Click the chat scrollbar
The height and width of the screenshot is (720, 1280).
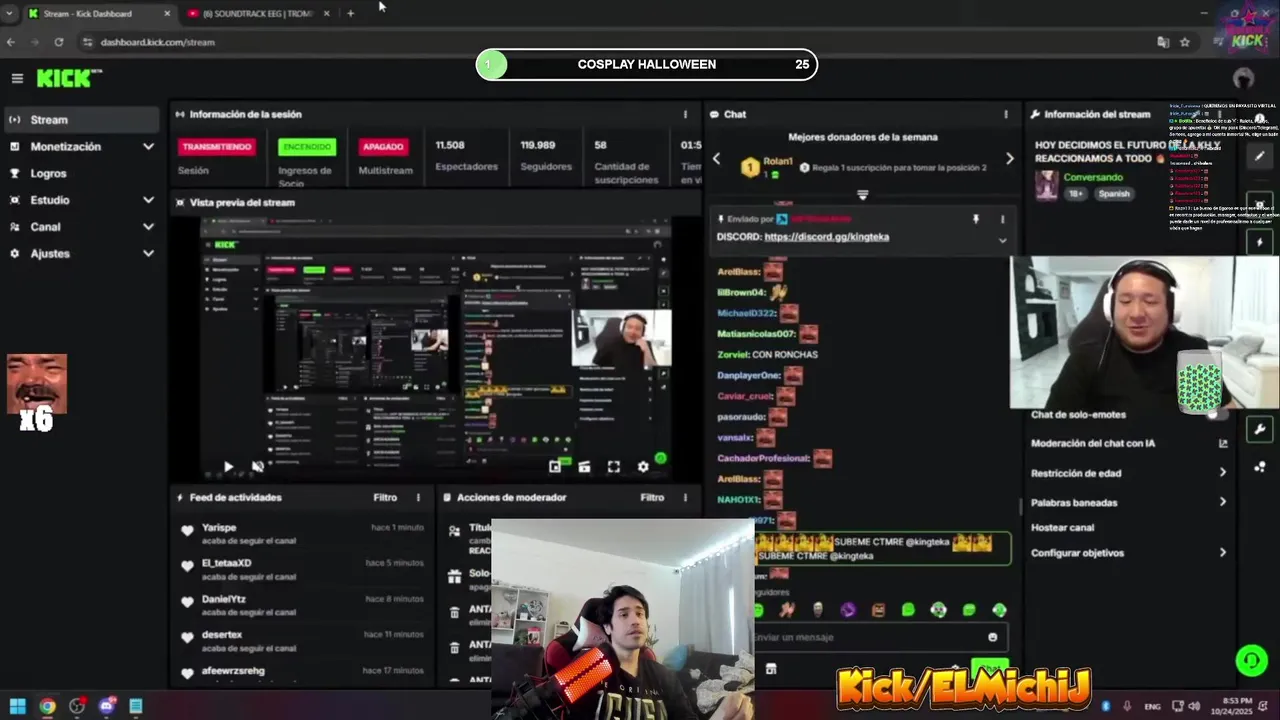pos(1020,505)
